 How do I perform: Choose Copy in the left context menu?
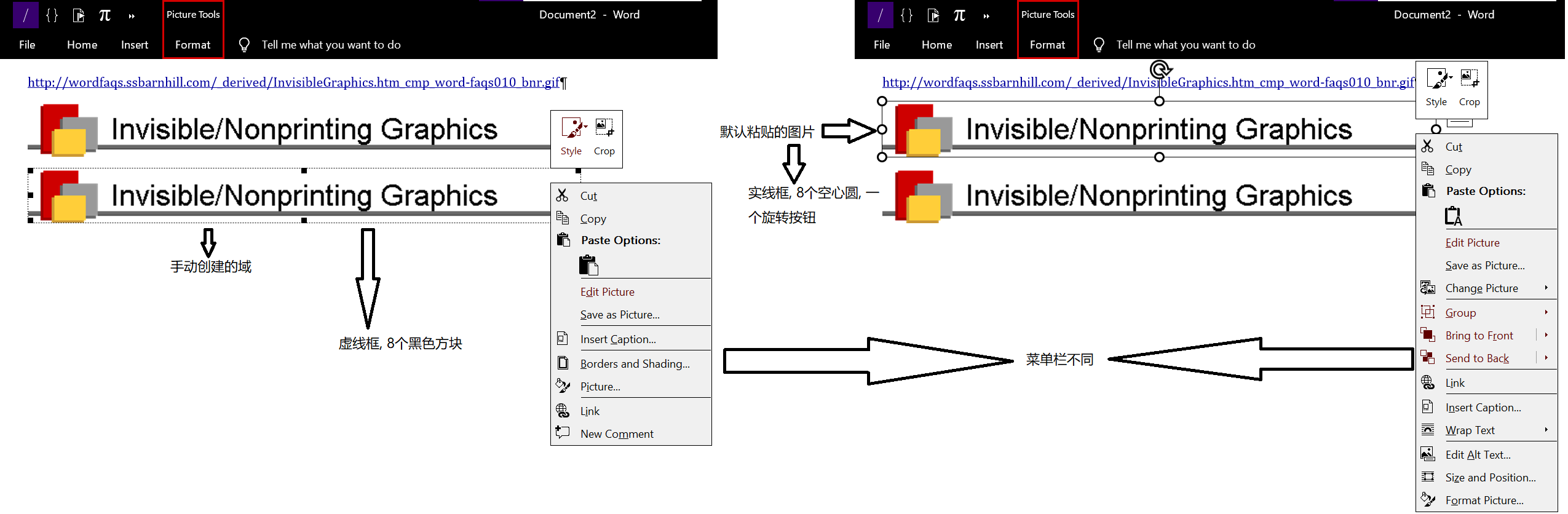[632, 218]
